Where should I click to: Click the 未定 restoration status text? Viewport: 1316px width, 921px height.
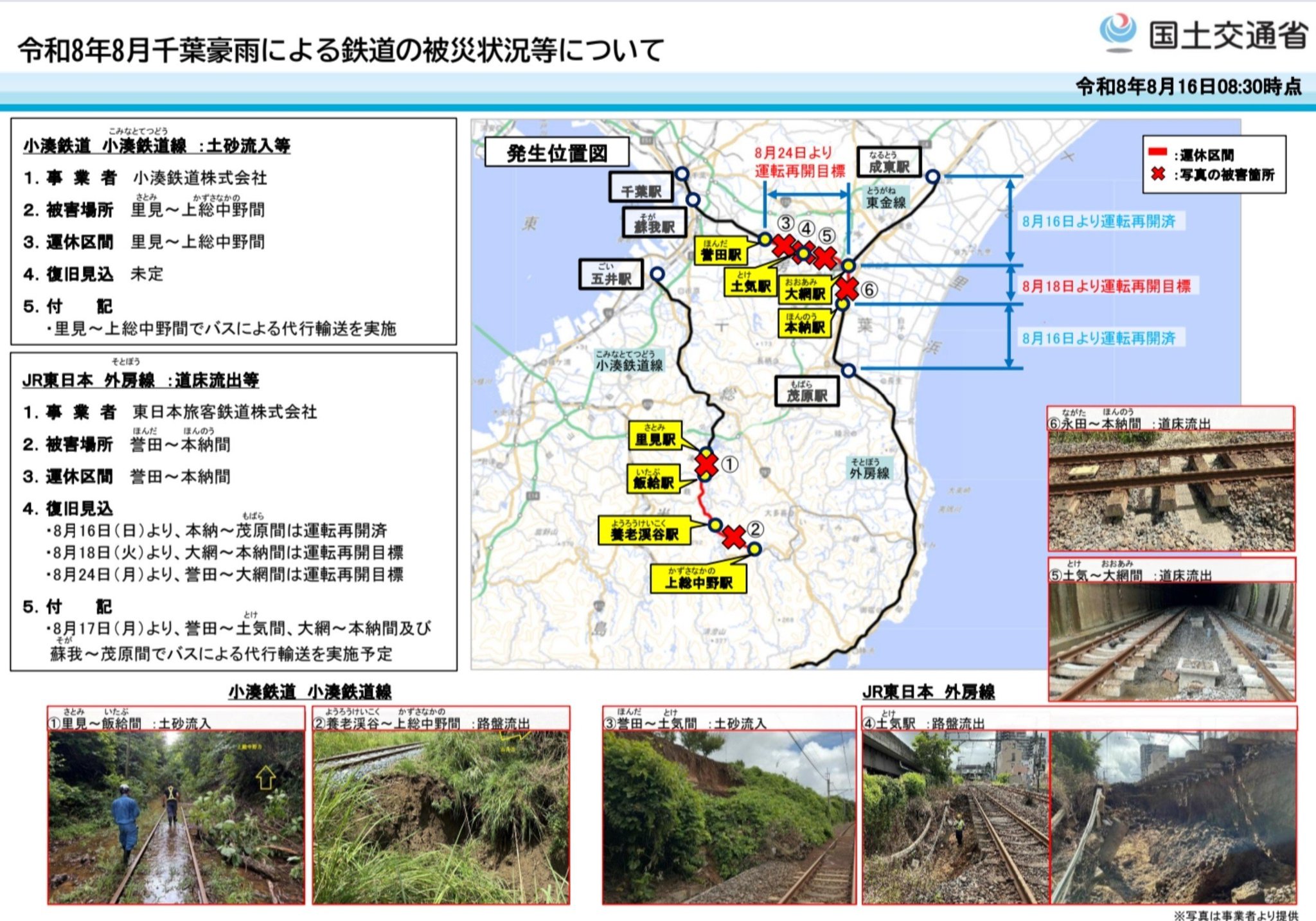[x=147, y=274]
